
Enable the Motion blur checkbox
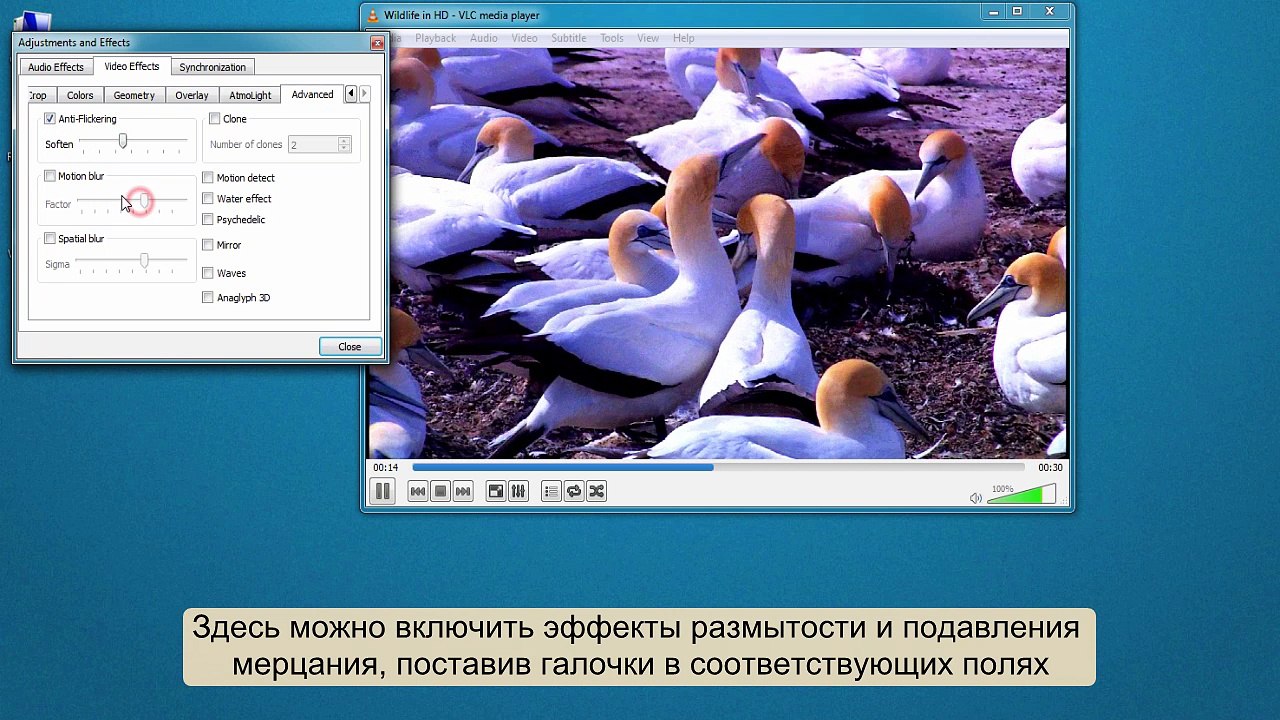(50, 176)
